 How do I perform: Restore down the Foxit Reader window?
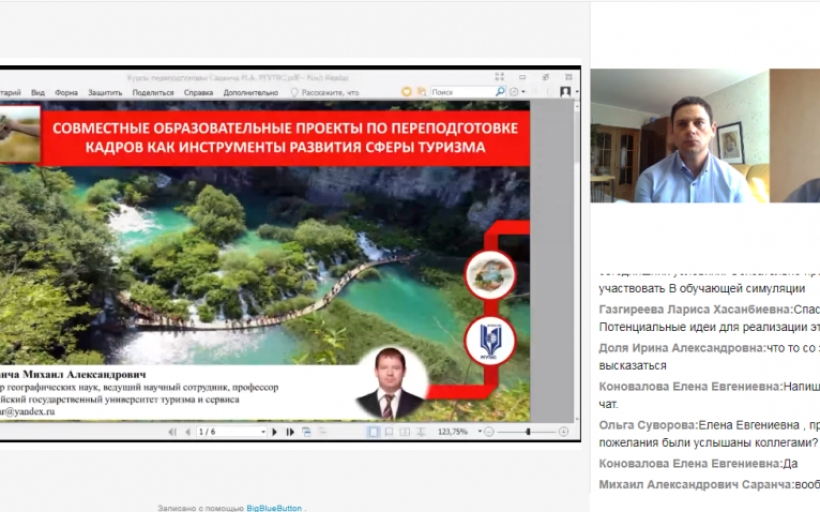(x=545, y=77)
